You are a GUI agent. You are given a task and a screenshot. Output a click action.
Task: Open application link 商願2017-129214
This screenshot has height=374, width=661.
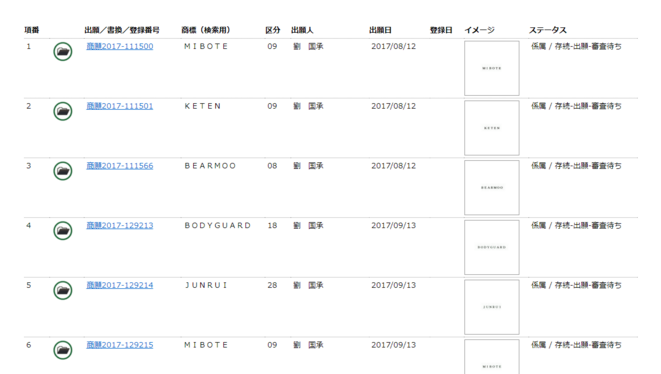pyautogui.click(x=120, y=285)
